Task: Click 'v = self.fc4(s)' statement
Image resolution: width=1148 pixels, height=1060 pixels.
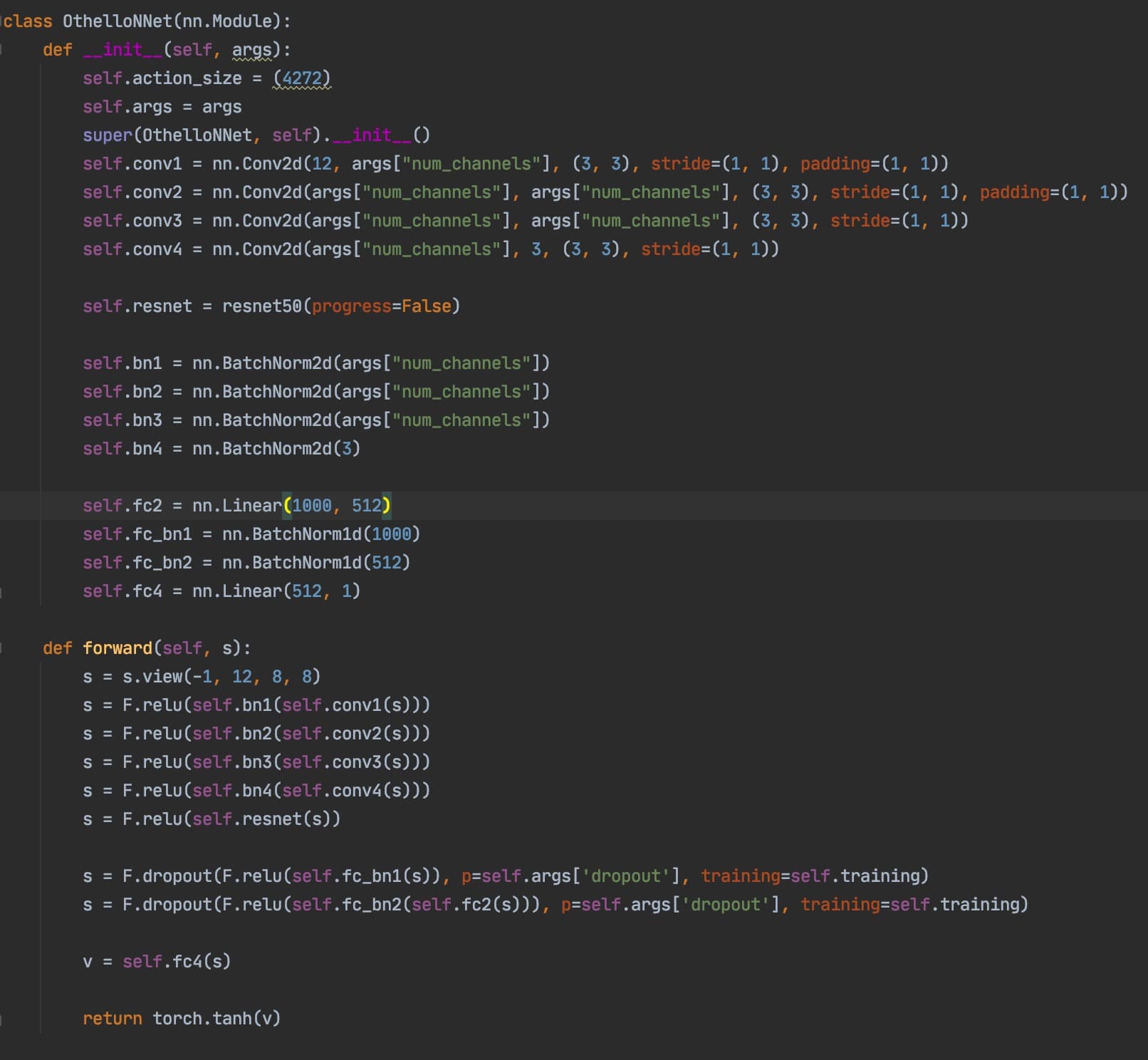Action: (x=157, y=962)
